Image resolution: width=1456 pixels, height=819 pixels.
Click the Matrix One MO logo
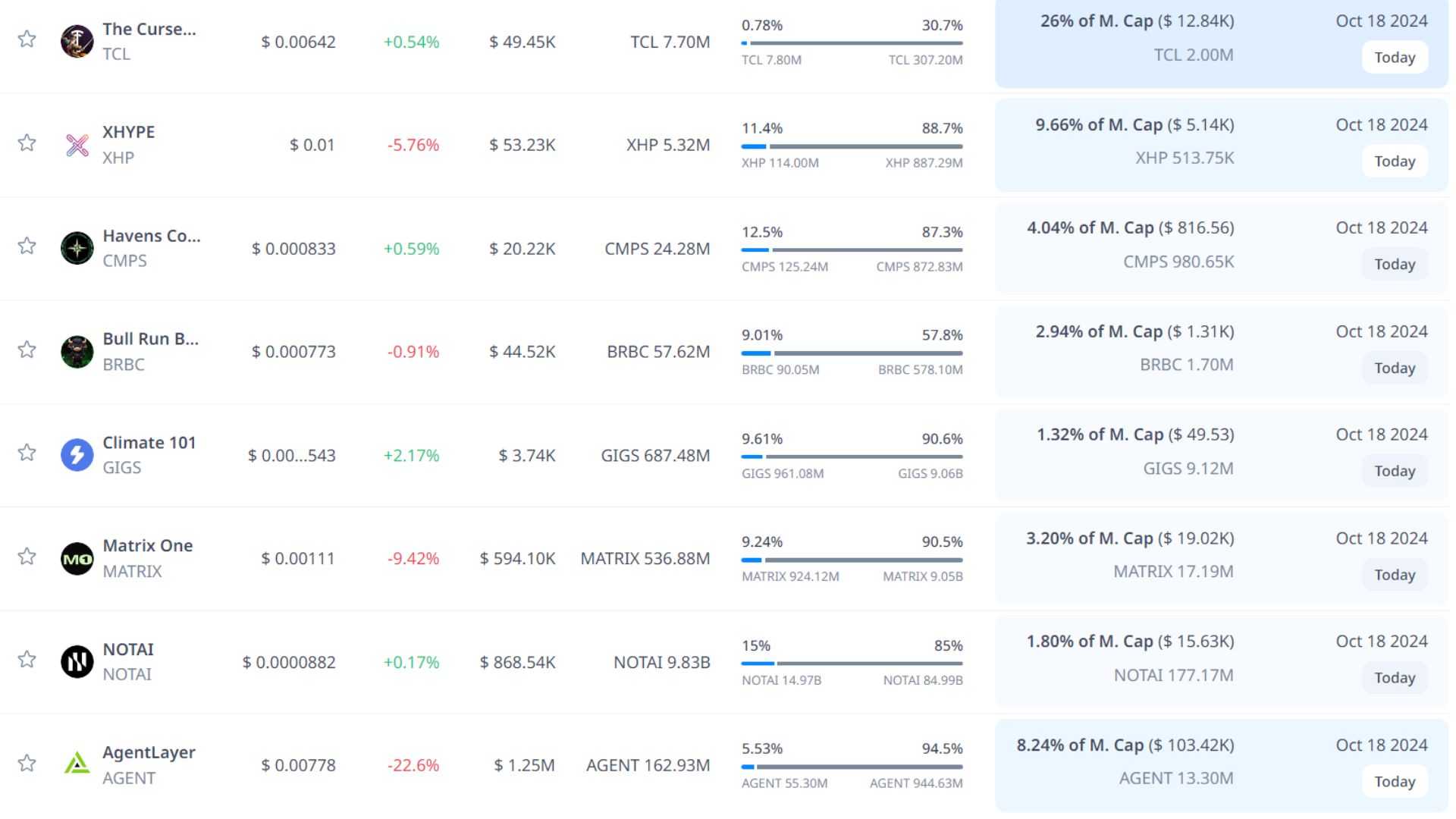77,559
